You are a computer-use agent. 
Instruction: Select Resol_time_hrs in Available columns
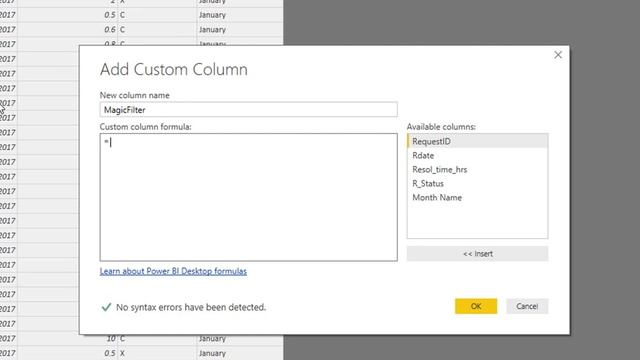(477, 169)
